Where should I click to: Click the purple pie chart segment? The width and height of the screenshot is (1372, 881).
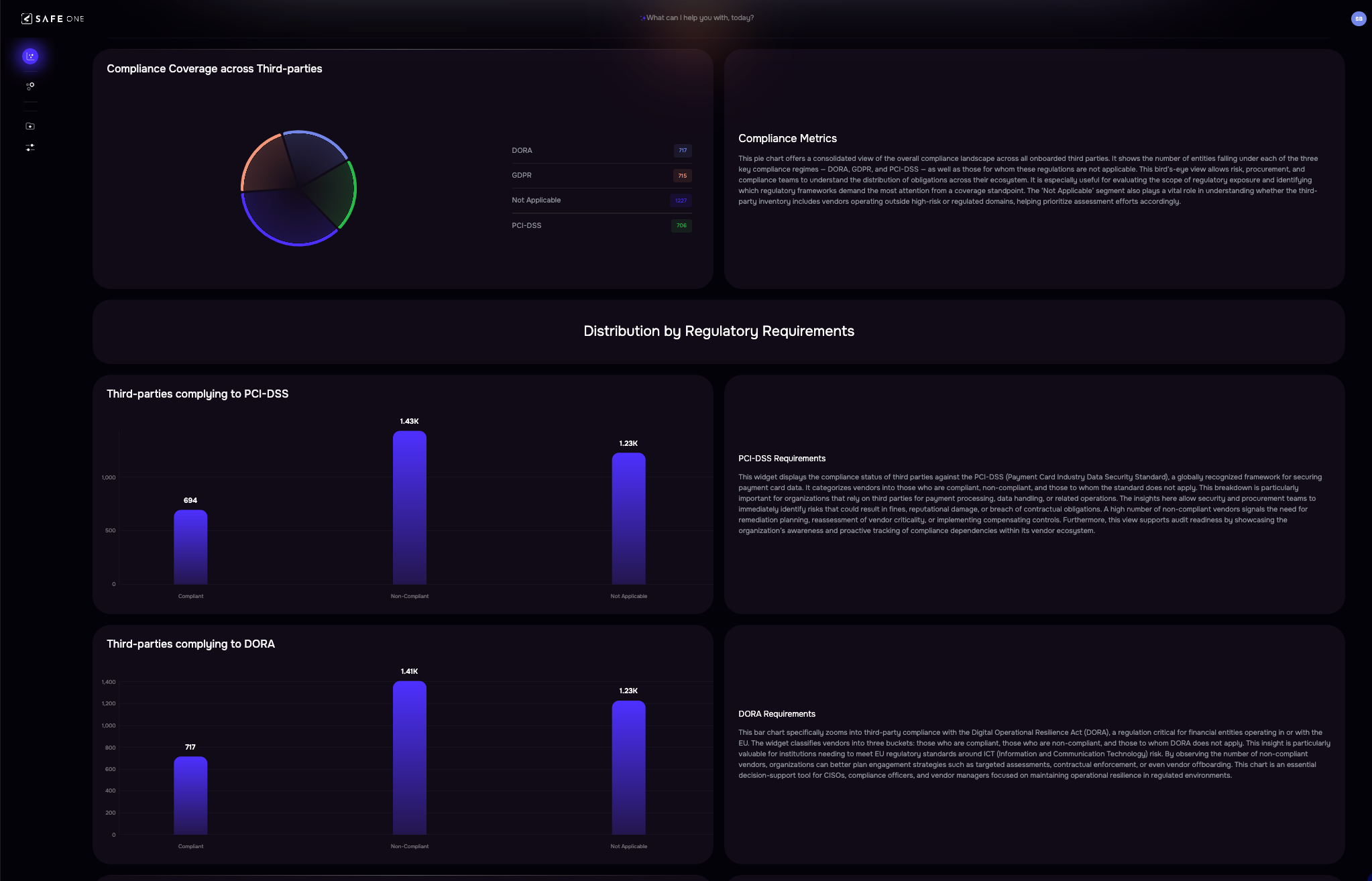[x=288, y=218]
